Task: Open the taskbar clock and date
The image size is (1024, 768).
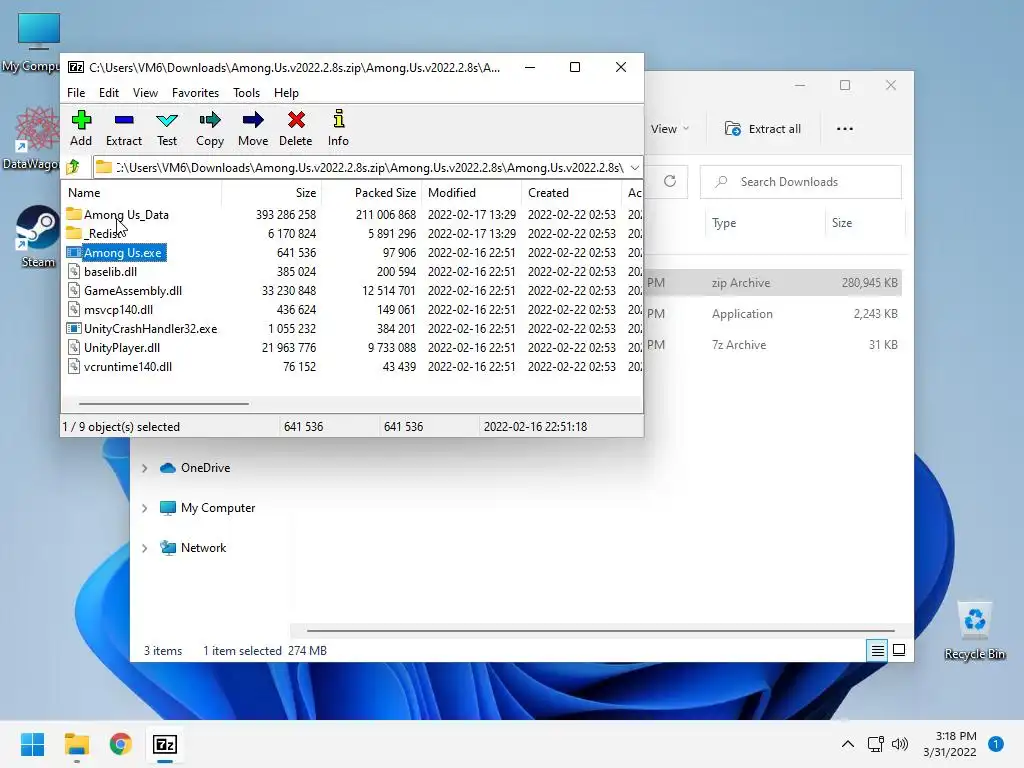Action: coord(950,744)
